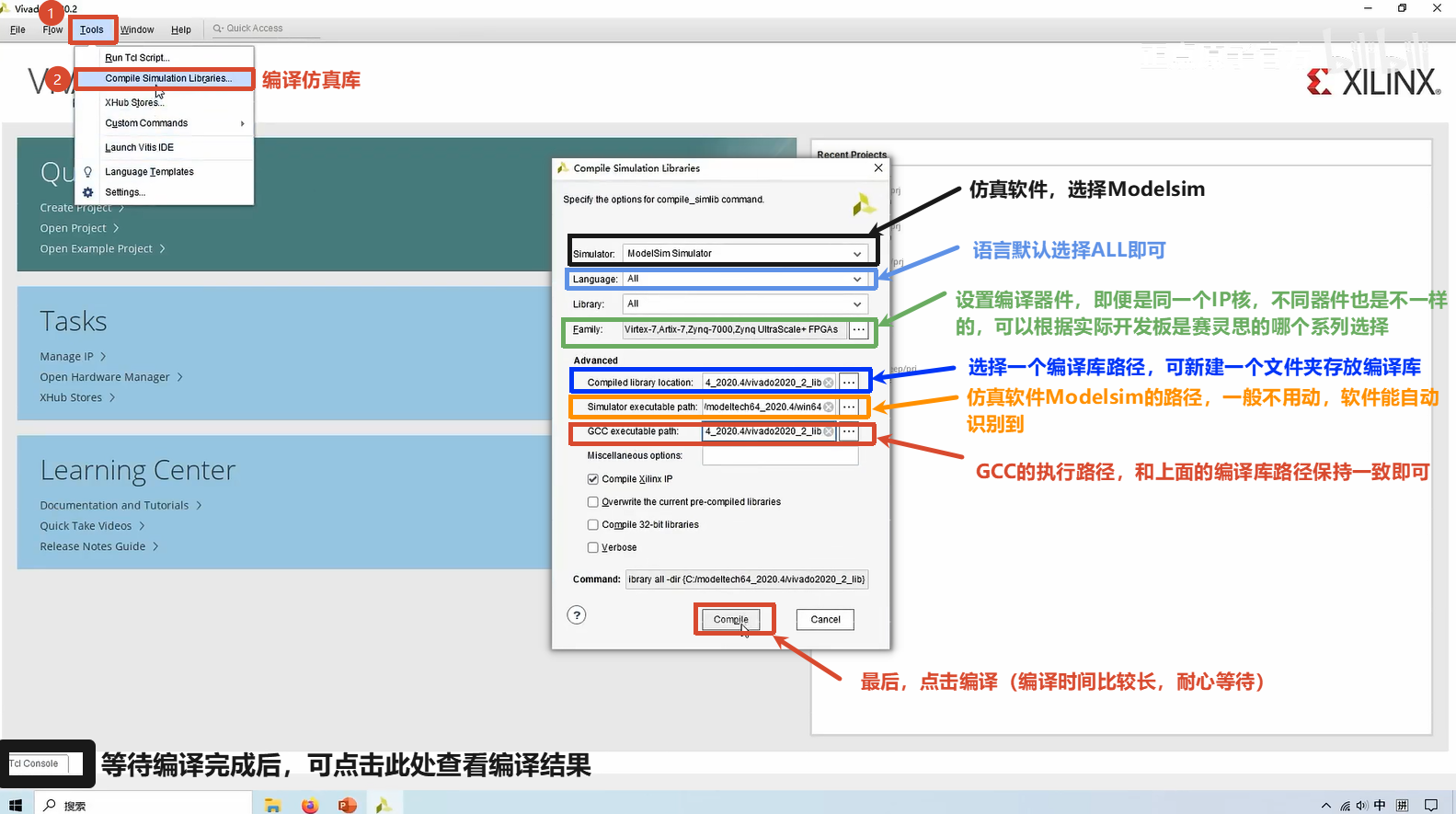Click the Cancel button in the dialog
This screenshot has height=814, width=1456.
(x=825, y=620)
